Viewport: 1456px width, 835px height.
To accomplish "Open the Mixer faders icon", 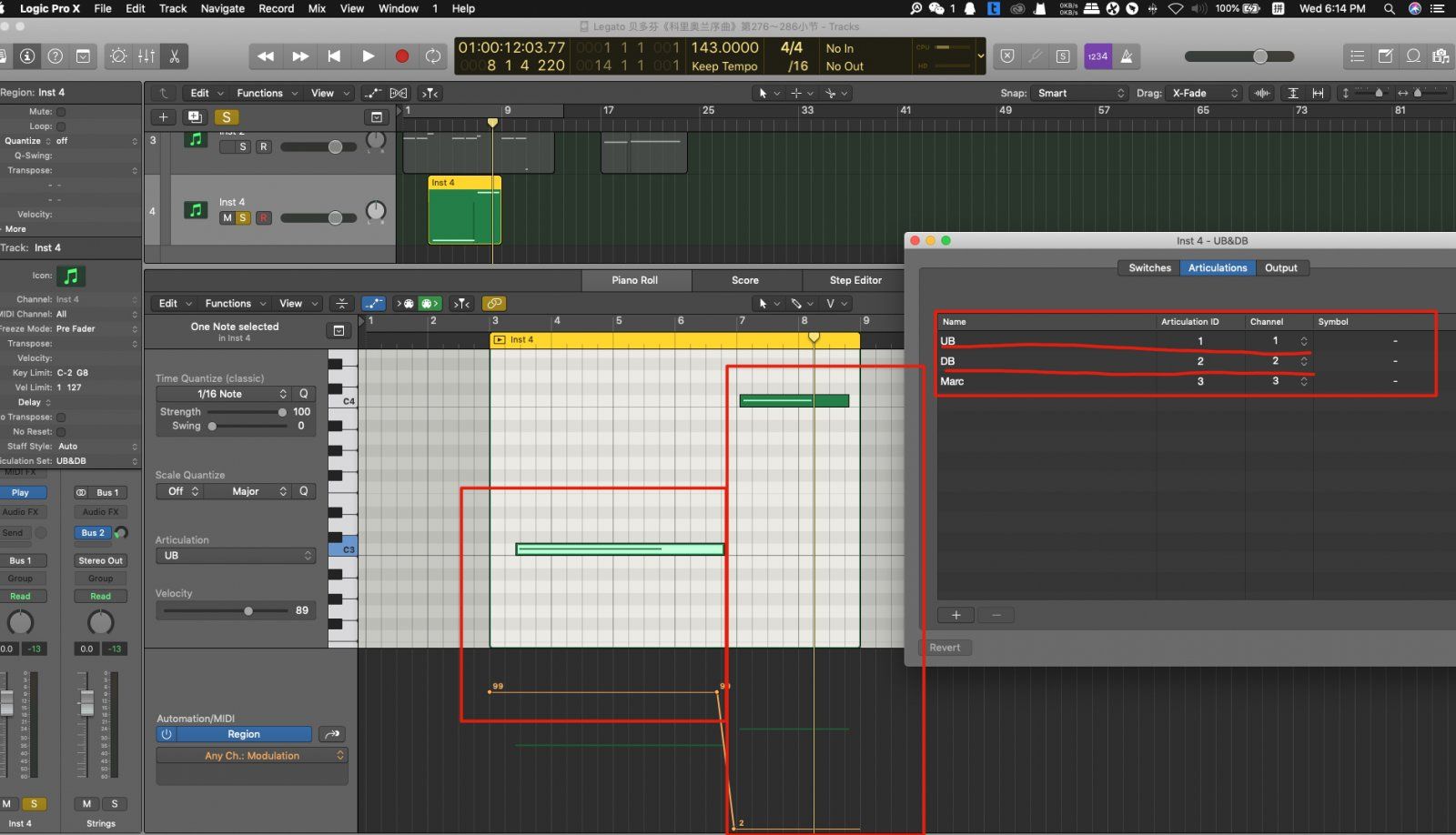I will [x=147, y=56].
